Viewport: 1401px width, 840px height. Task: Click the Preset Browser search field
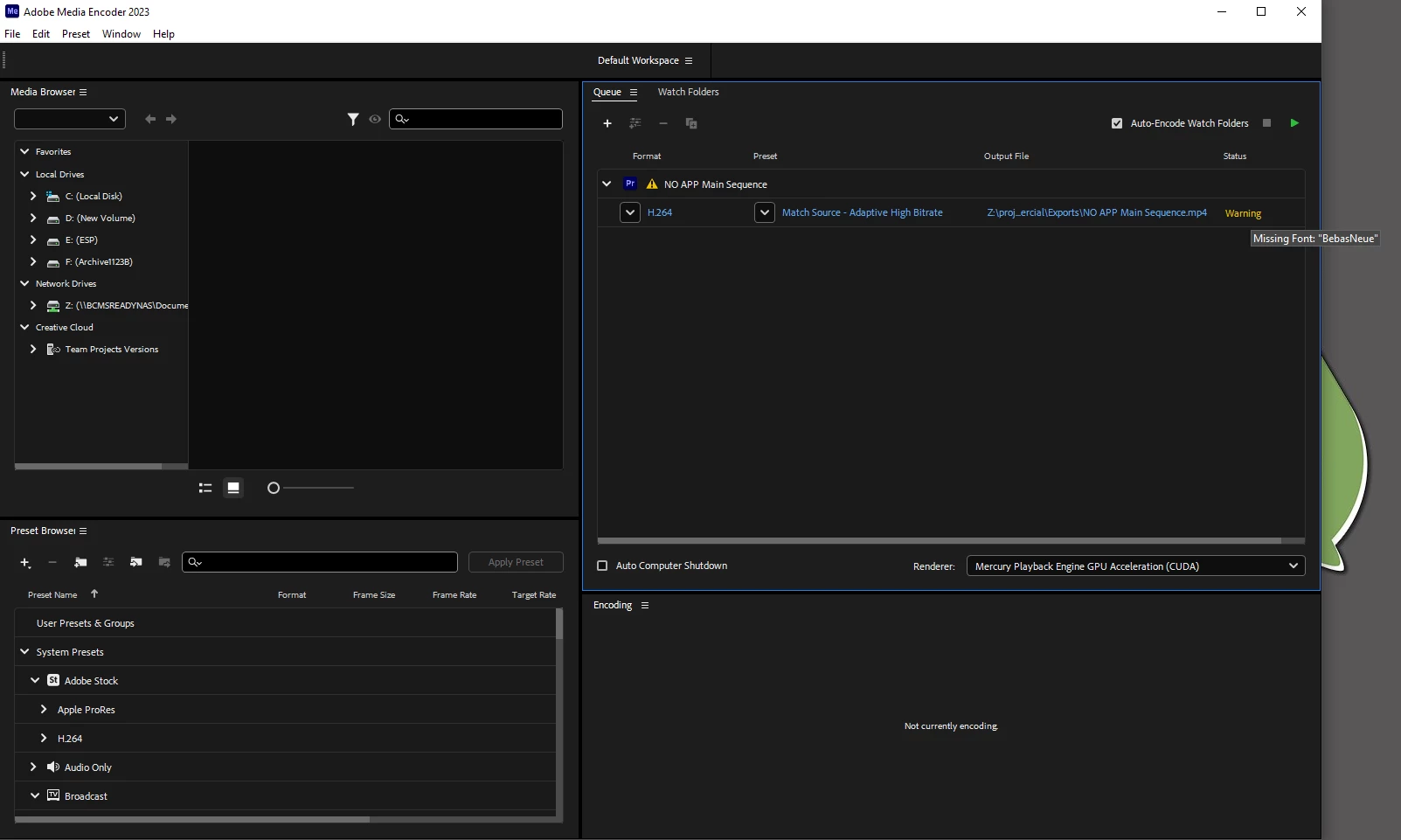point(320,562)
